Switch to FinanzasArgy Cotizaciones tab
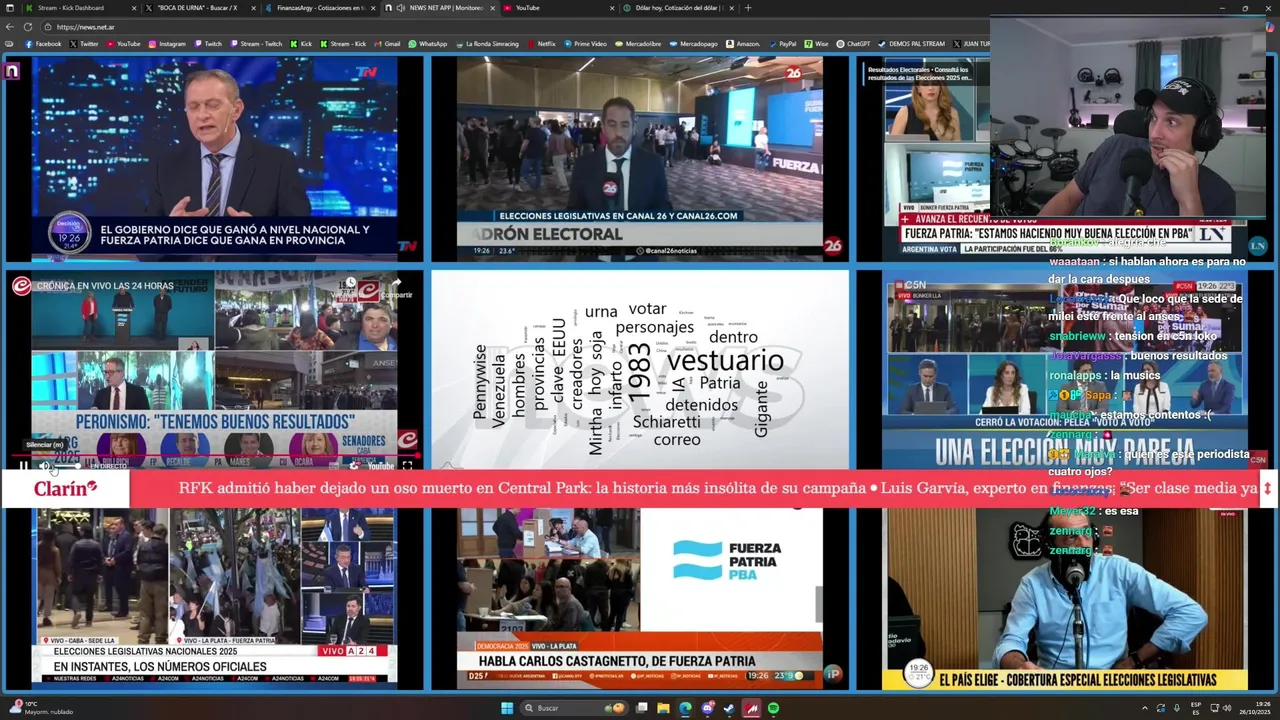This screenshot has height=720, width=1280. click(x=319, y=8)
